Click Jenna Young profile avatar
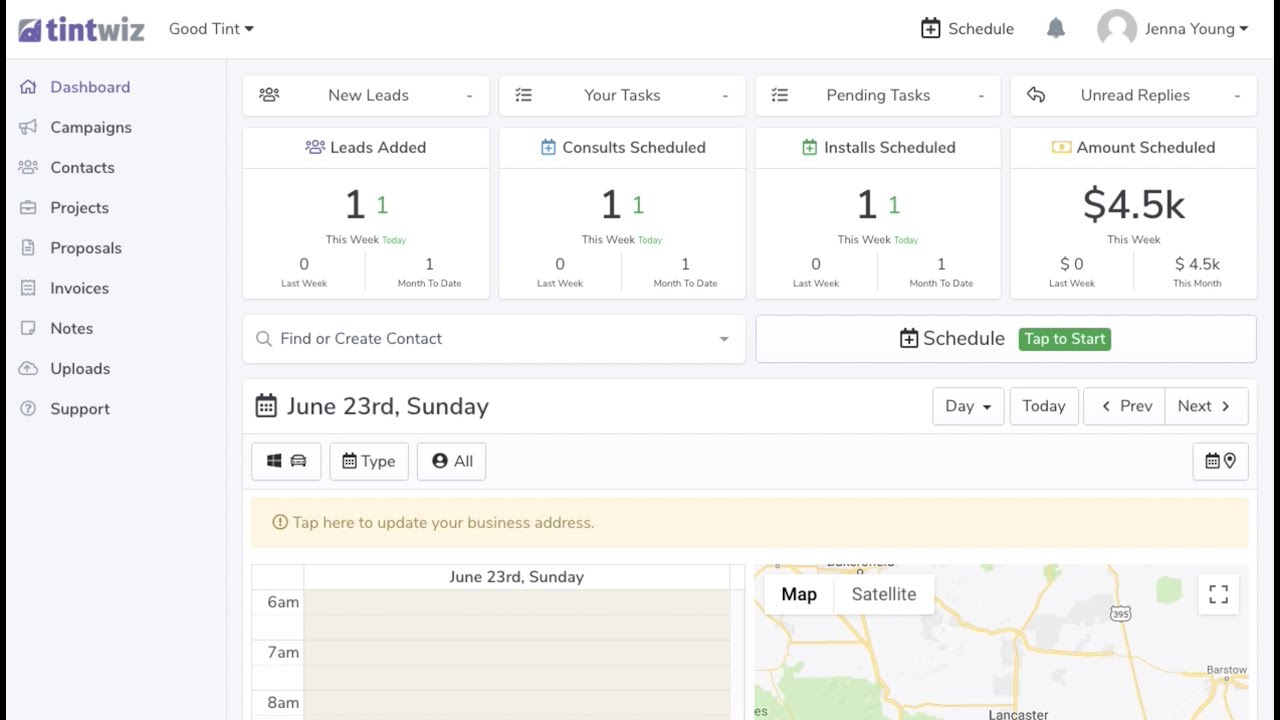This screenshot has width=1280, height=720. (x=1117, y=29)
